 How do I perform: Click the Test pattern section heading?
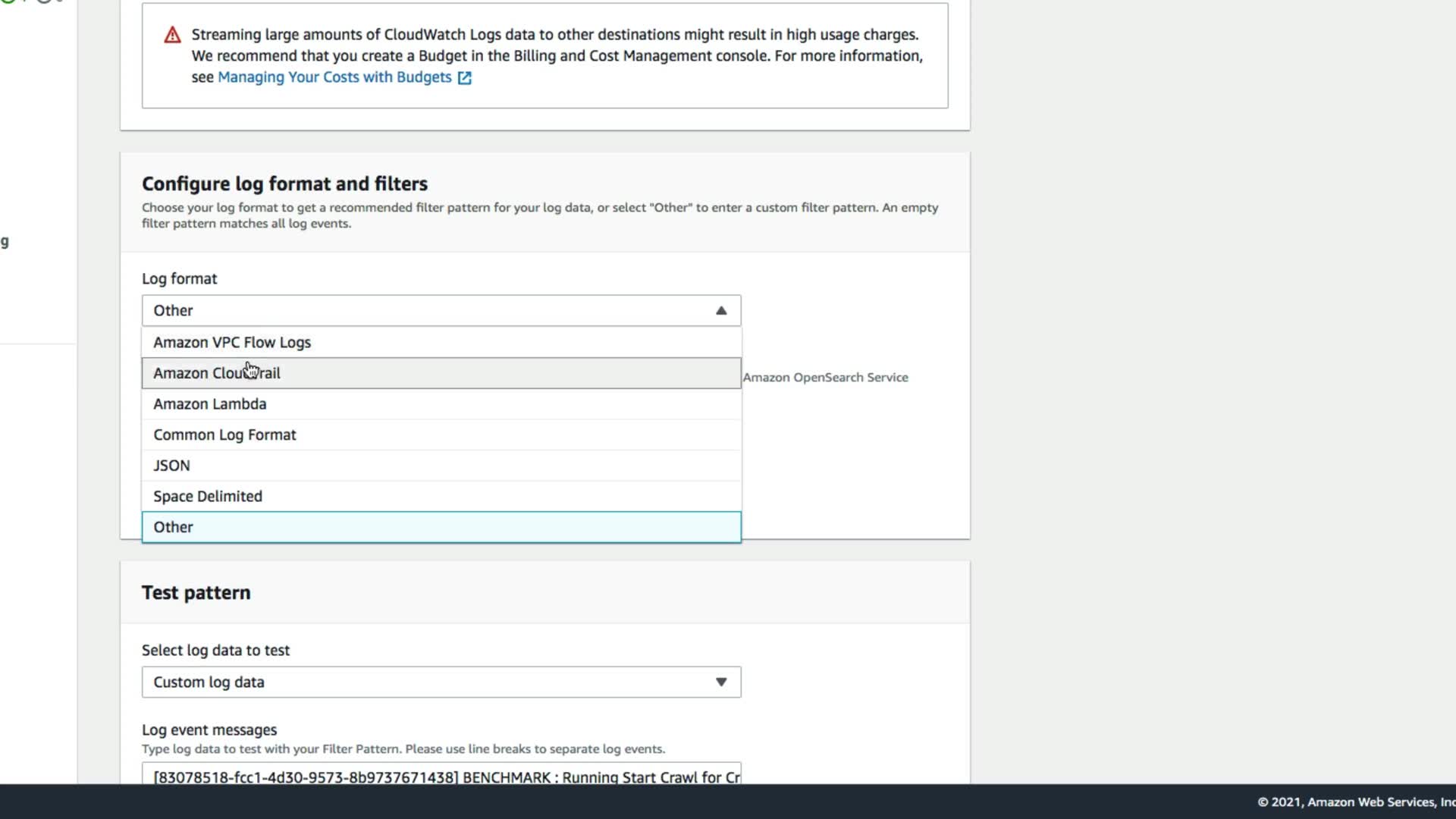coord(196,593)
